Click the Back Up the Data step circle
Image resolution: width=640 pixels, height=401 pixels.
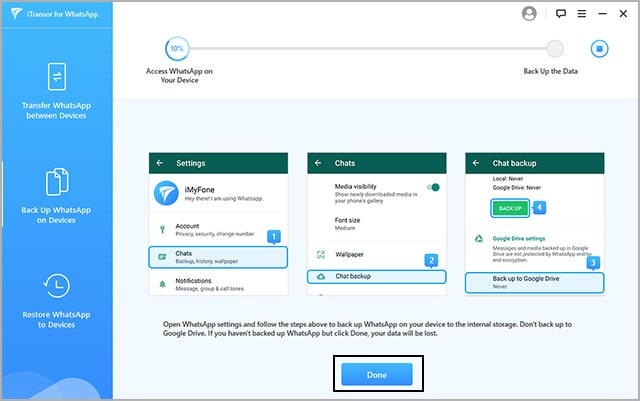(x=555, y=49)
